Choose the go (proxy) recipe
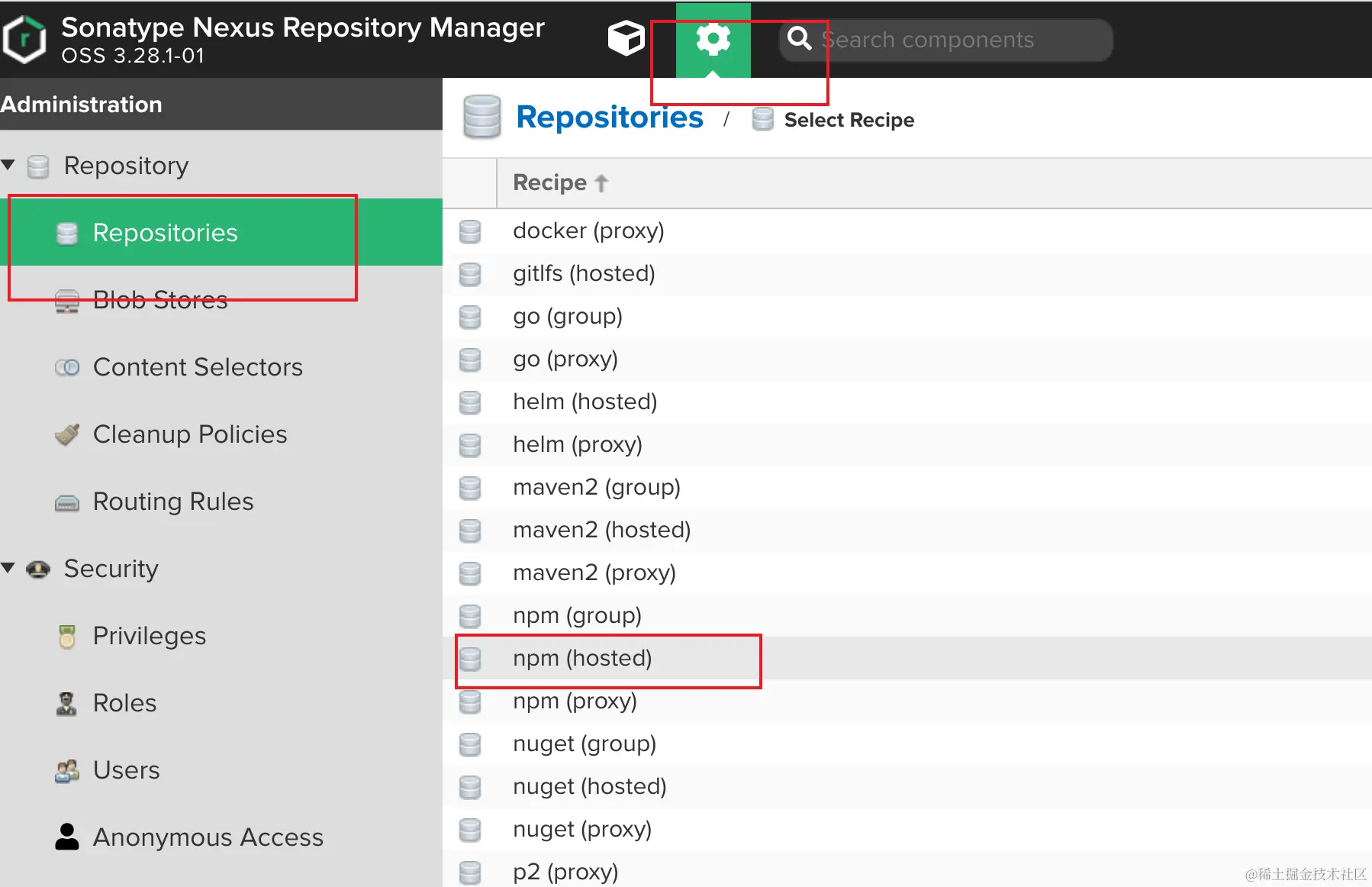Viewport: 1372px width, 887px height. point(907,359)
